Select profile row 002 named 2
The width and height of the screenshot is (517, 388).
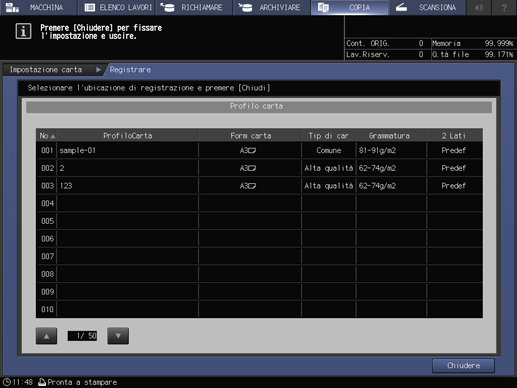pos(259,168)
